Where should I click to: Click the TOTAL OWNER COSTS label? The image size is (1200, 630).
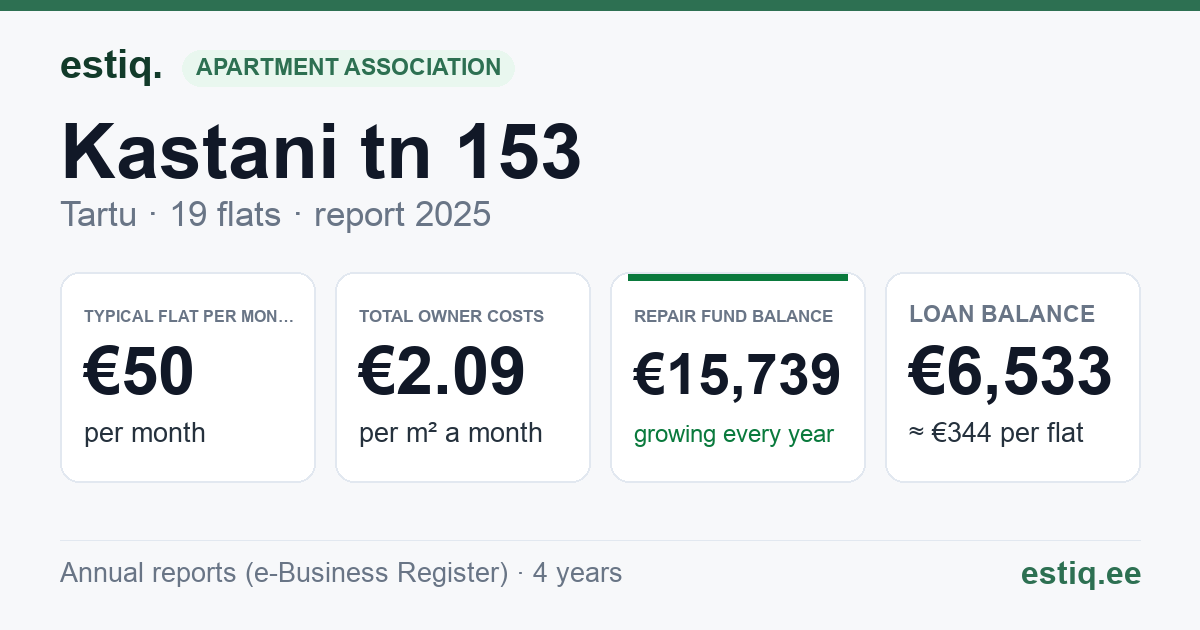(x=451, y=316)
